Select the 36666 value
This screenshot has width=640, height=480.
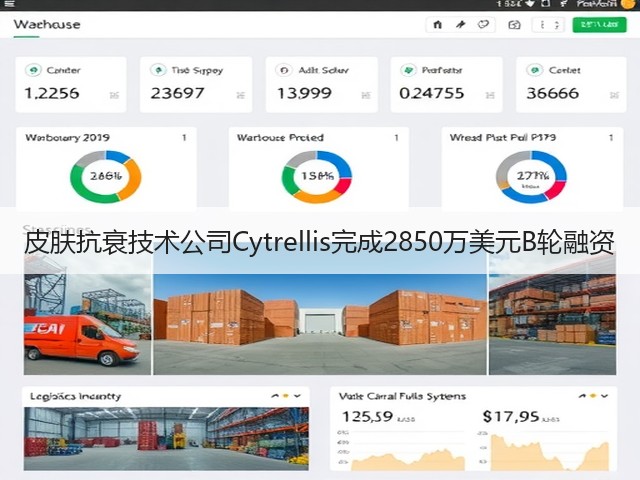coord(553,93)
